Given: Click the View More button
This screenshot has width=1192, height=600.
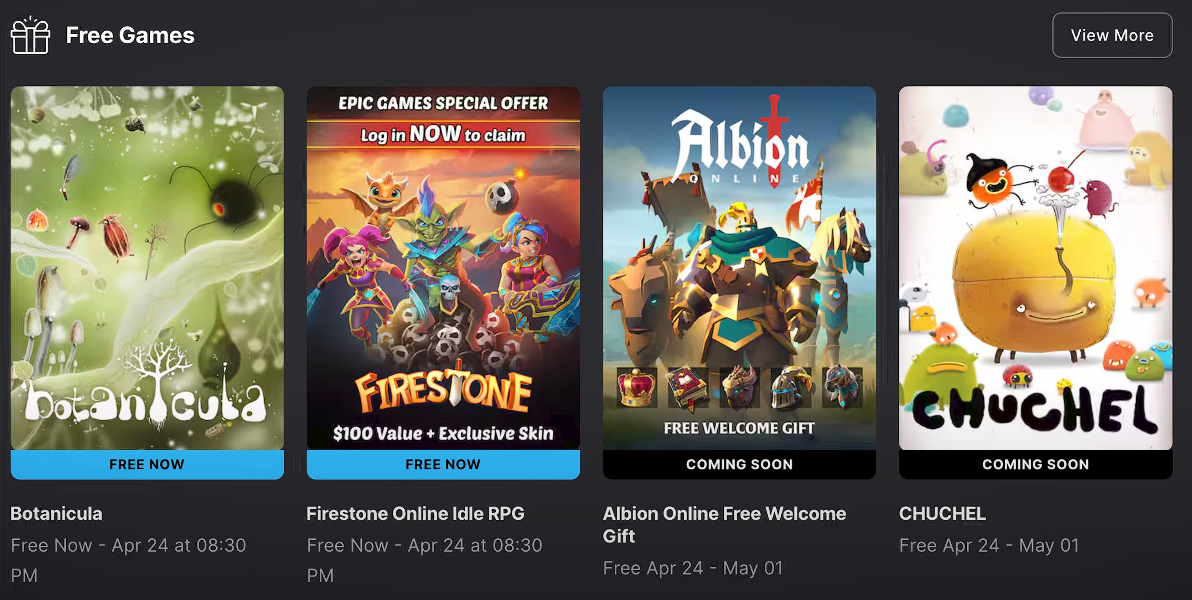Looking at the screenshot, I should [x=1111, y=35].
